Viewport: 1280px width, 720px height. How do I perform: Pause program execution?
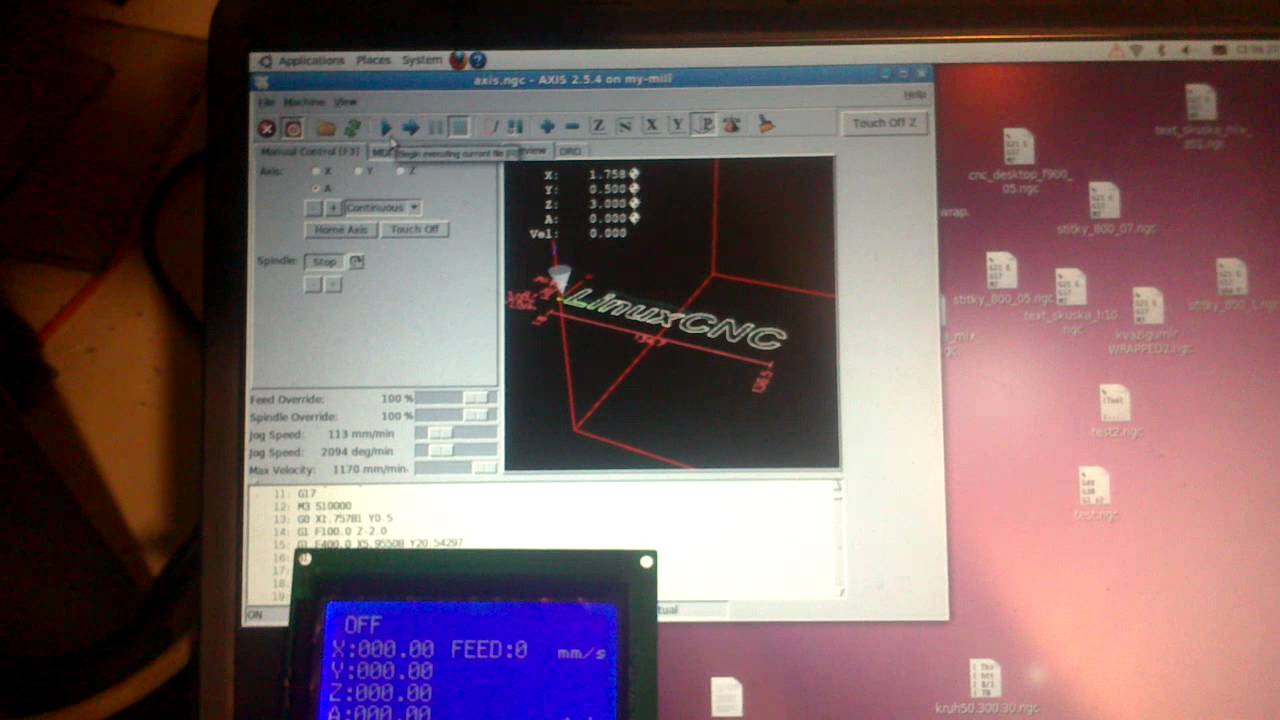(x=436, y=127)
